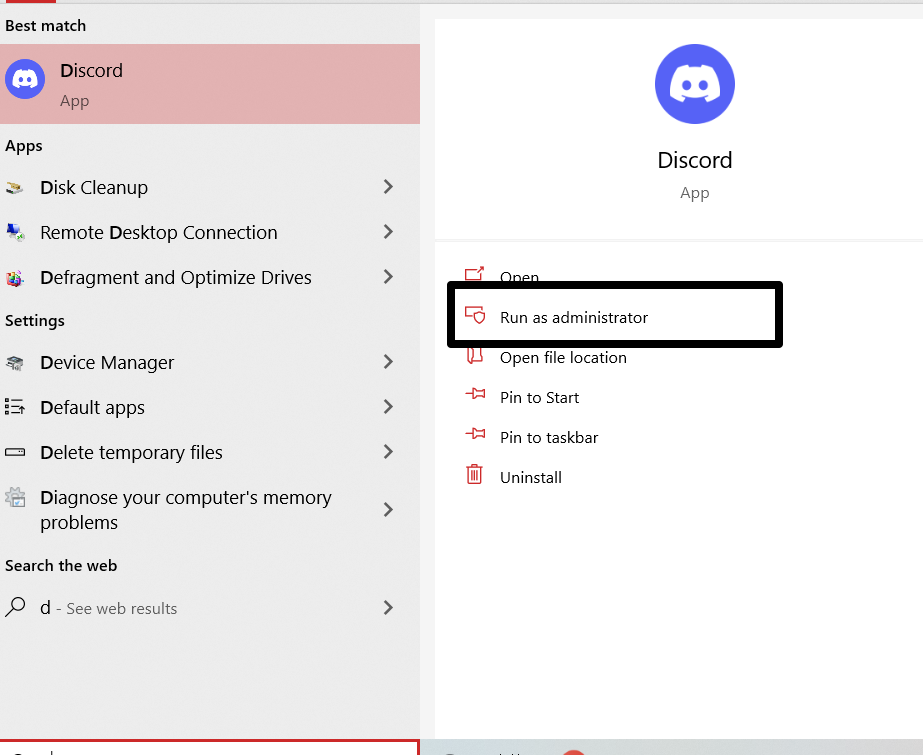Image resolution: width=923 pixels, height=755 pixels.
Task: Choose Uninstall for Discord
Action: click(530, 478)
